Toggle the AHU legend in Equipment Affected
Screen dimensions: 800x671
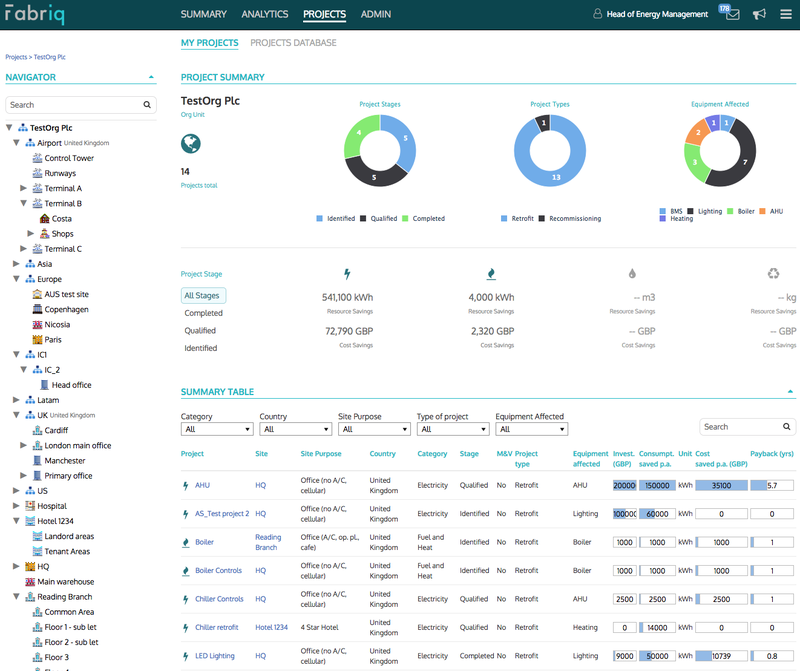[771, 211]
